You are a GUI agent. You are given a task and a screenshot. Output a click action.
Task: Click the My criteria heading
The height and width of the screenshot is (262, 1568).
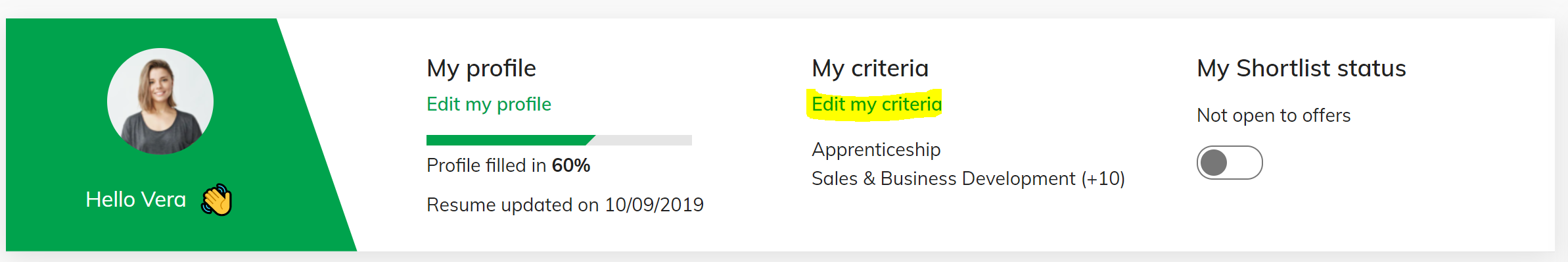coord(870,68)
